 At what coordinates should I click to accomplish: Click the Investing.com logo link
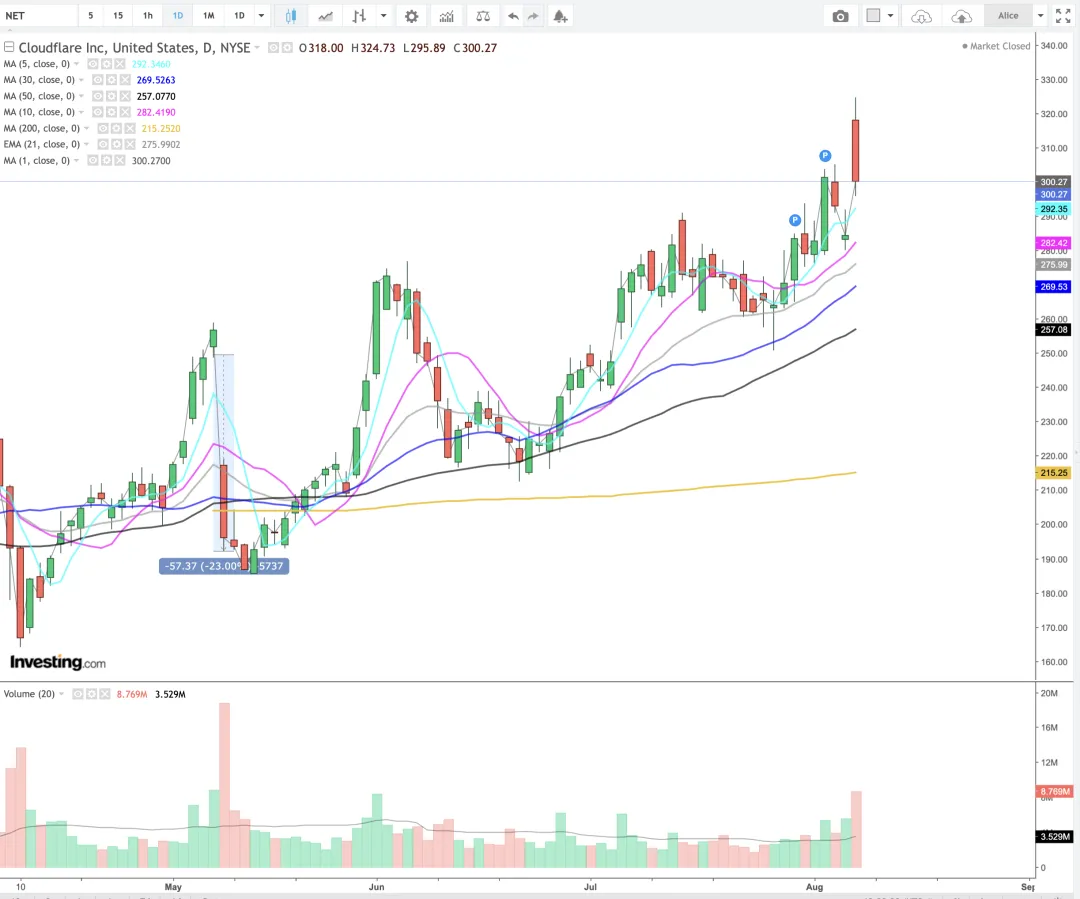coord(58,662)
